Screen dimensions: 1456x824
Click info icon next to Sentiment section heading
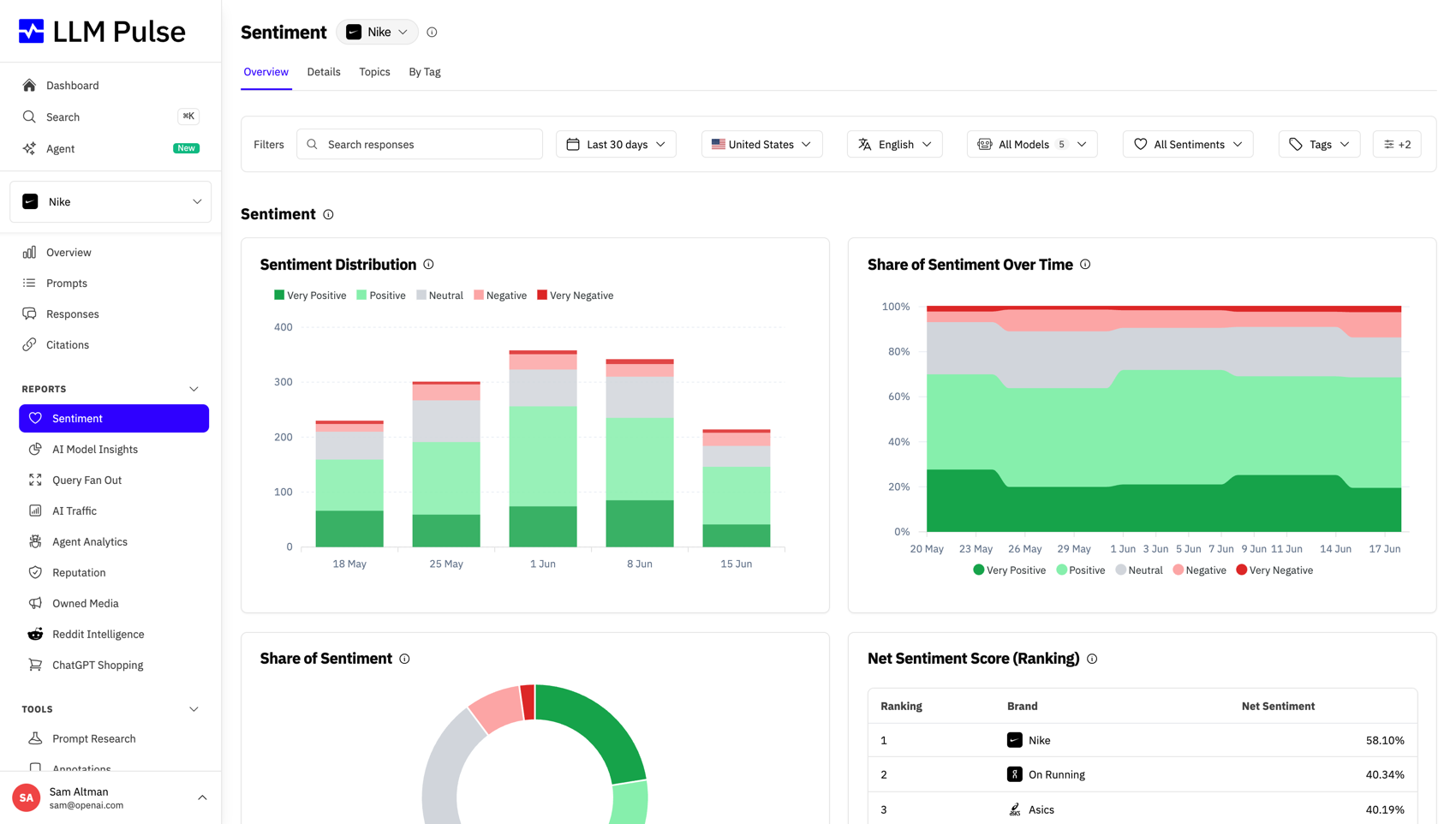(328, 214)
